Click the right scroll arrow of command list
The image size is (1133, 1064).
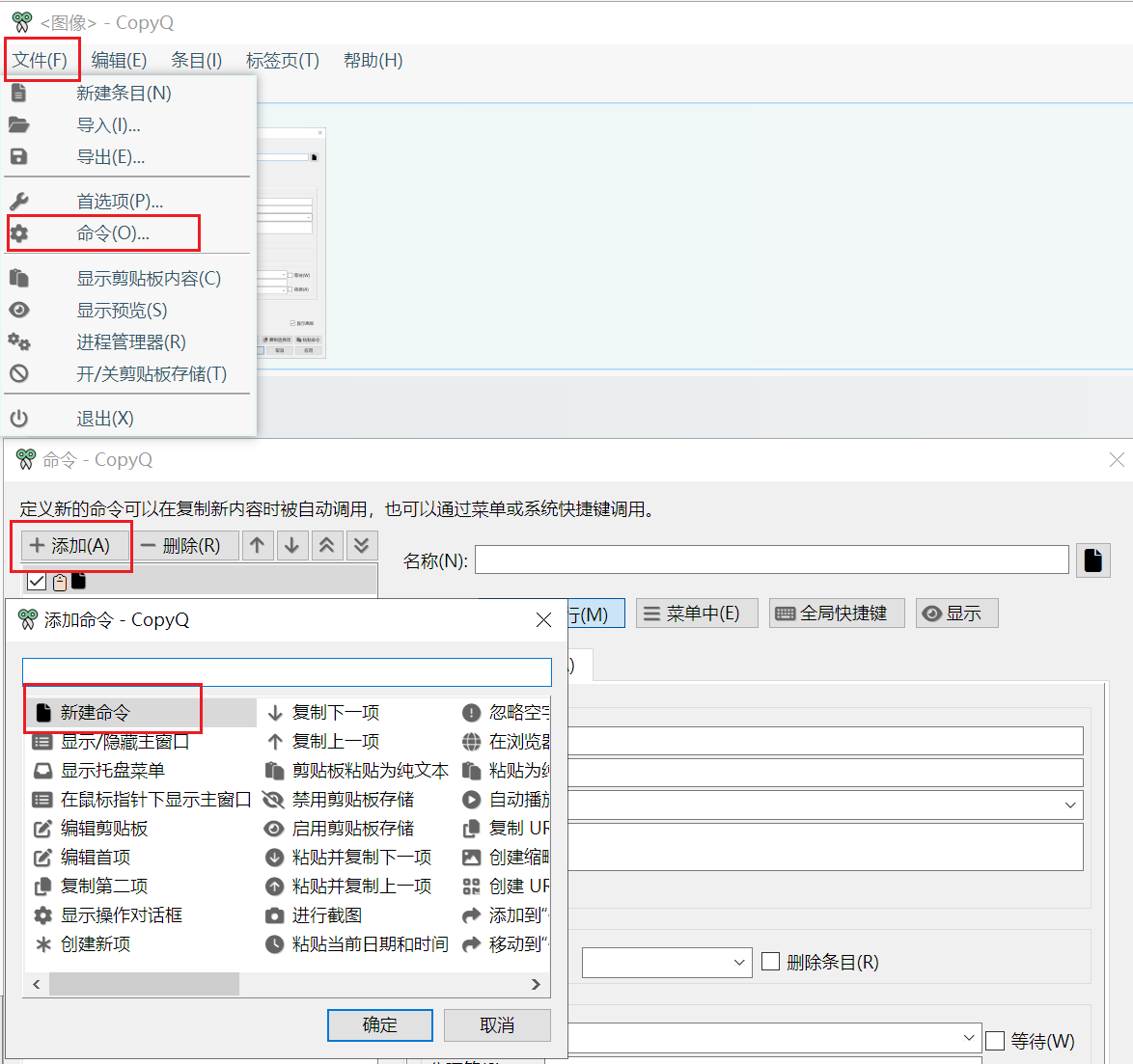point(536,984)
